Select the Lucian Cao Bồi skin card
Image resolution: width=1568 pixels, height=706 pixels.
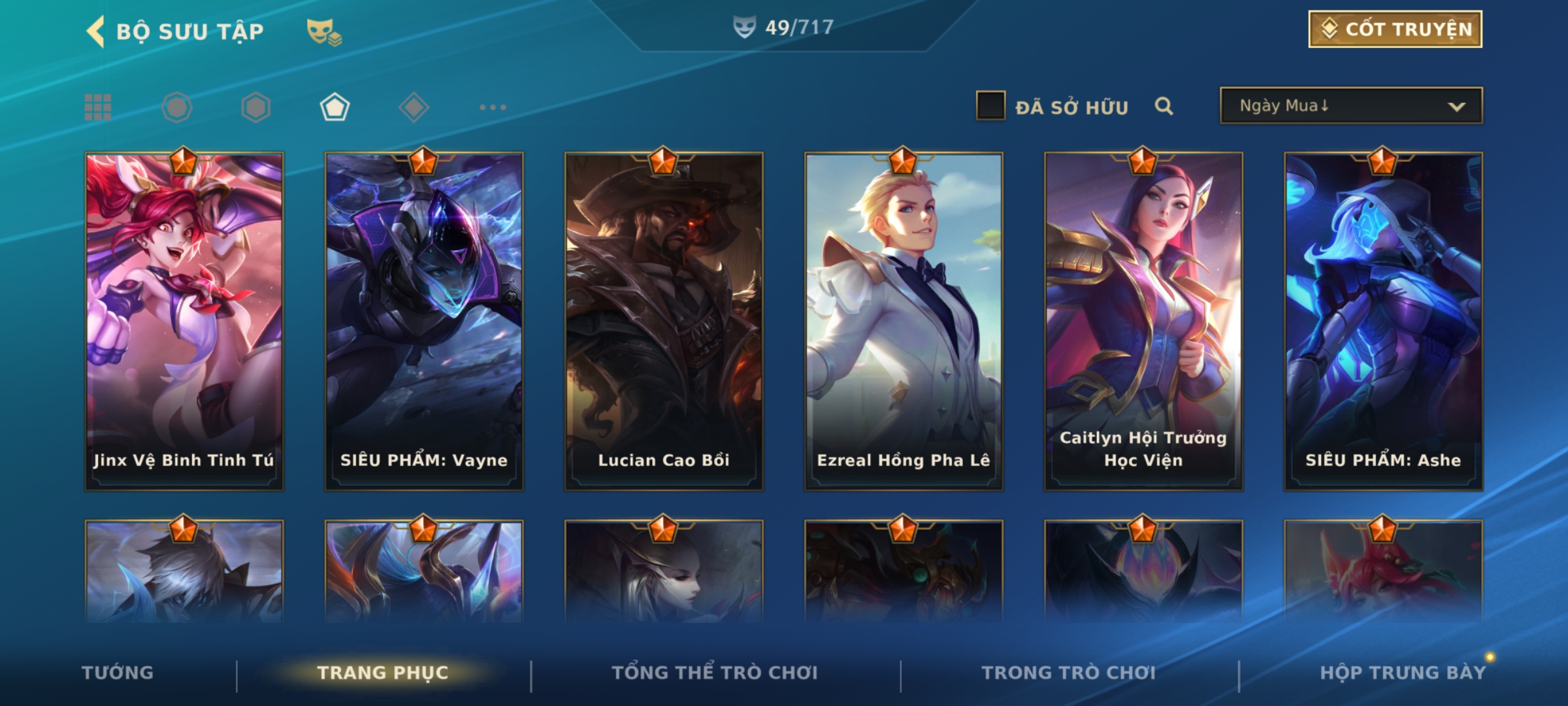pos(664,321)
